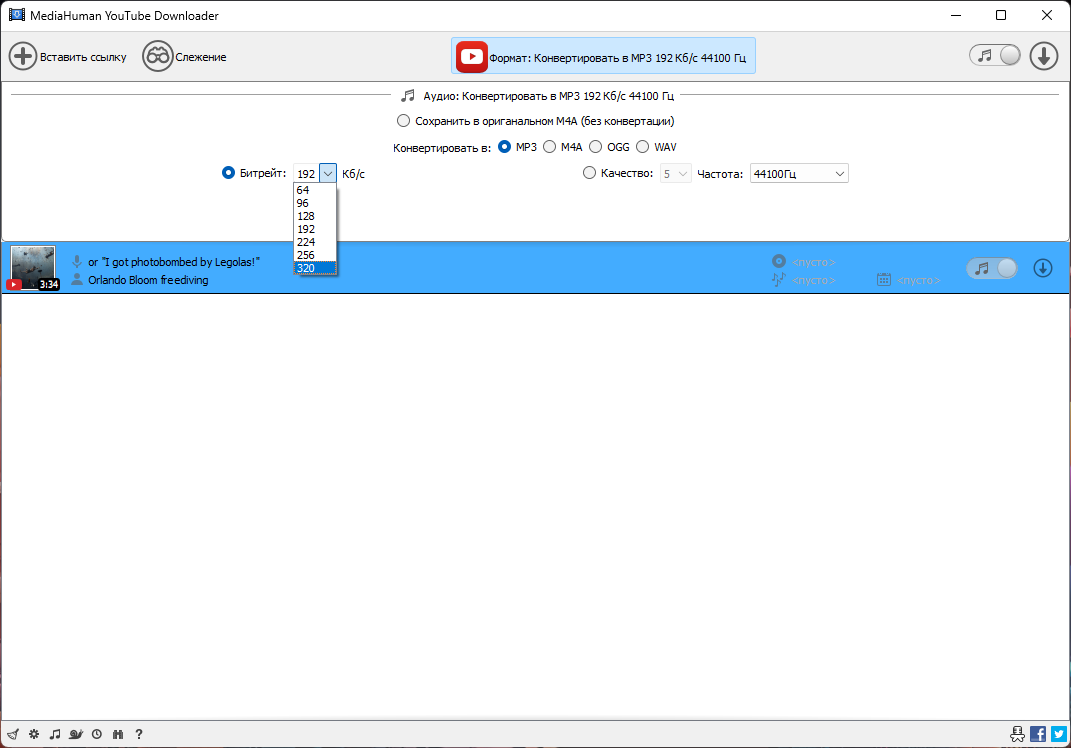The image size is (1071, 748).
Task: Click the snail speed-limit icon
Action: (76, 734)
